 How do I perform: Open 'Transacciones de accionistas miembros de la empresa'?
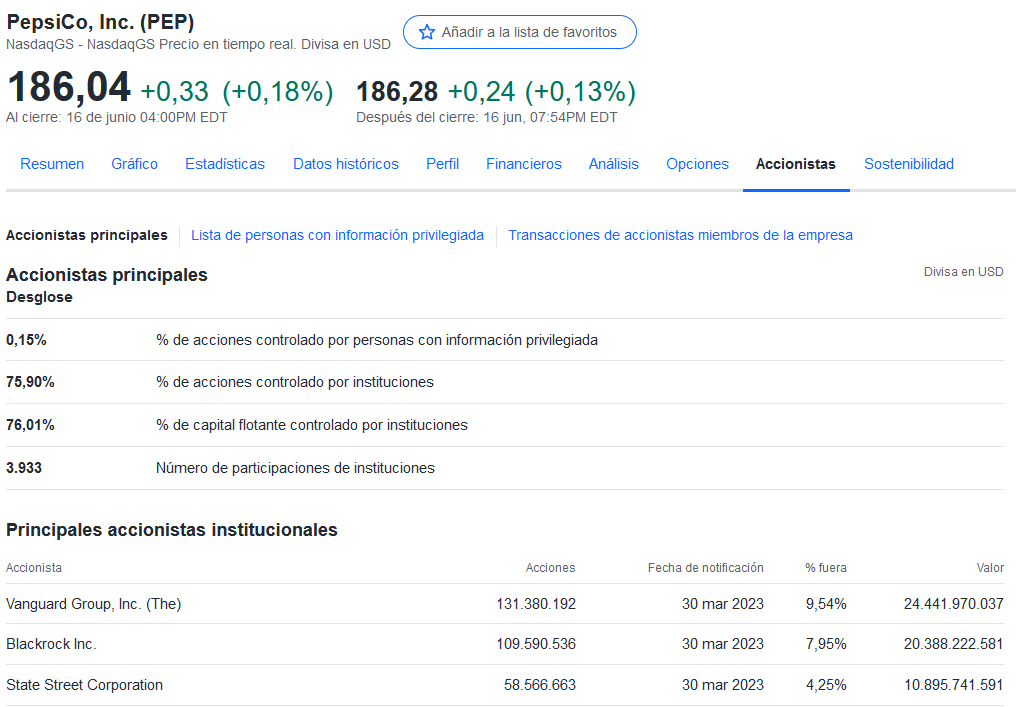(680, 235)
